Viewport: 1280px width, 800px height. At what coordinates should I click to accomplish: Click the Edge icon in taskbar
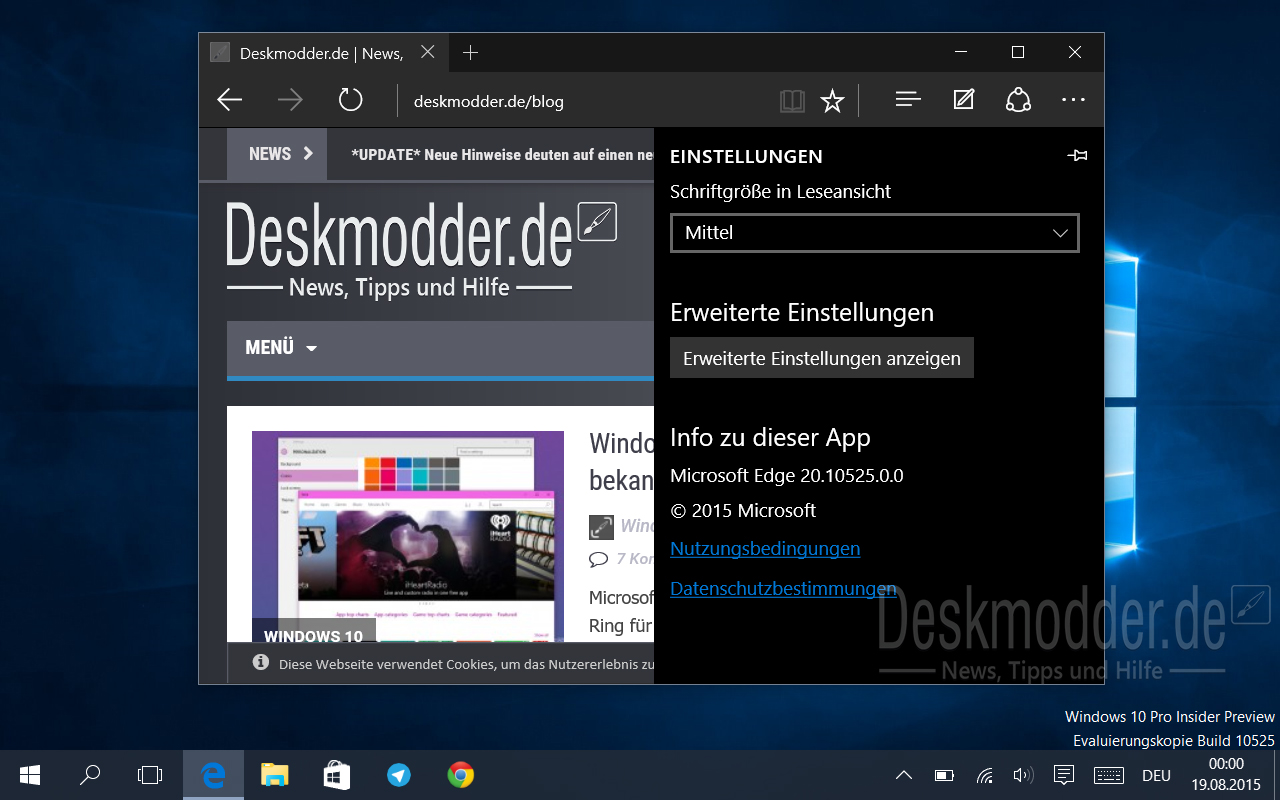point(213,775)
